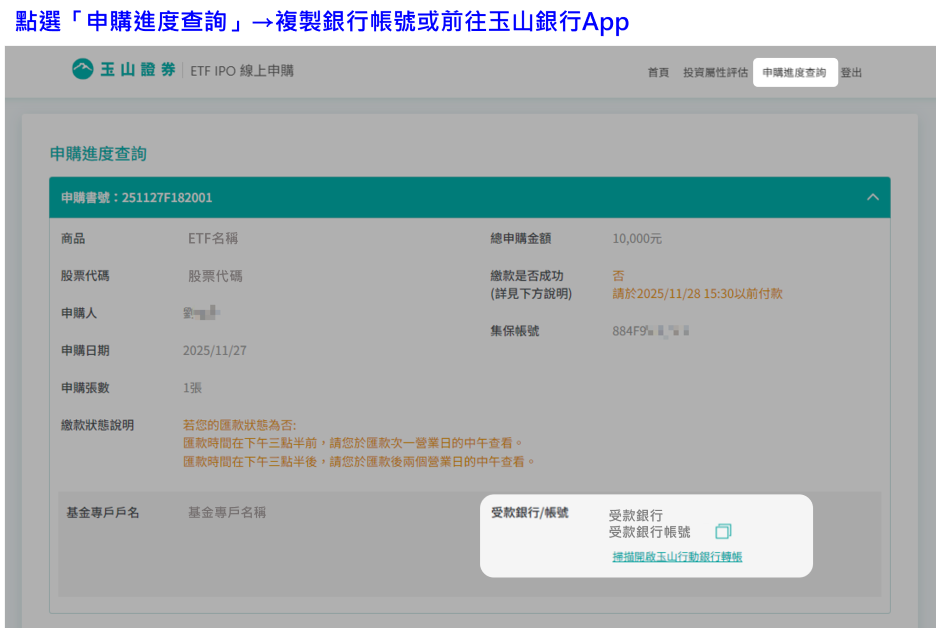Click the 受款銀行帳號 account number text

[649, 532]
